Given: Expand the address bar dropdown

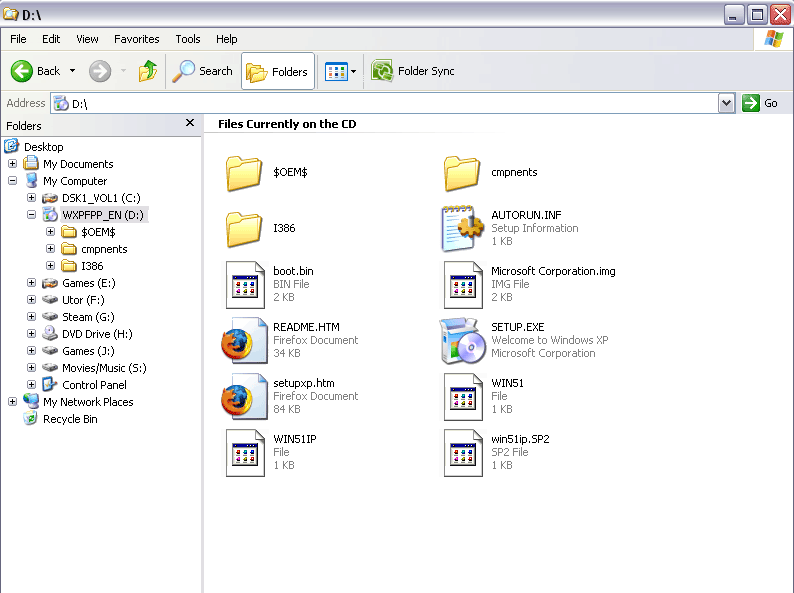Looking at the screenshot, I should click(x=726, y=103).
